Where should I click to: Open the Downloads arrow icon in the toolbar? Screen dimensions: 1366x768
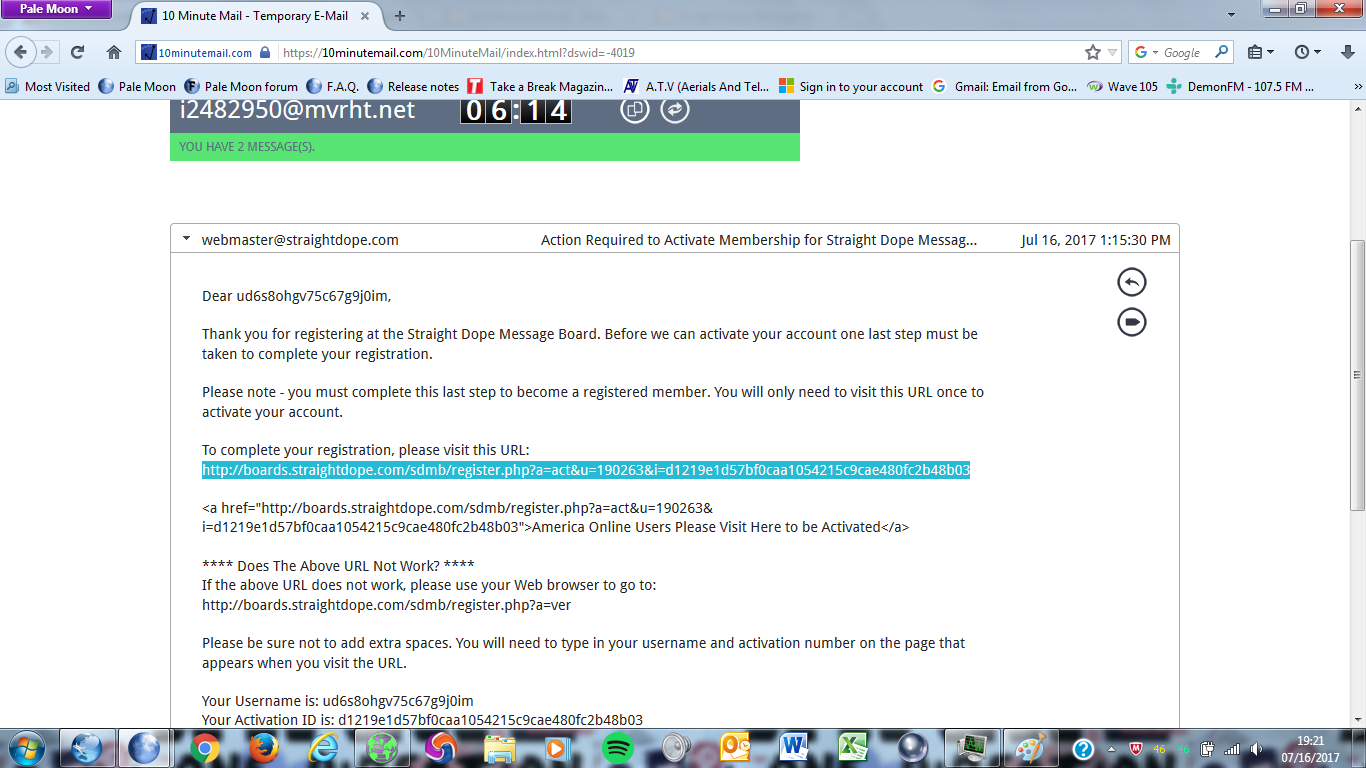pos(1345,53)
